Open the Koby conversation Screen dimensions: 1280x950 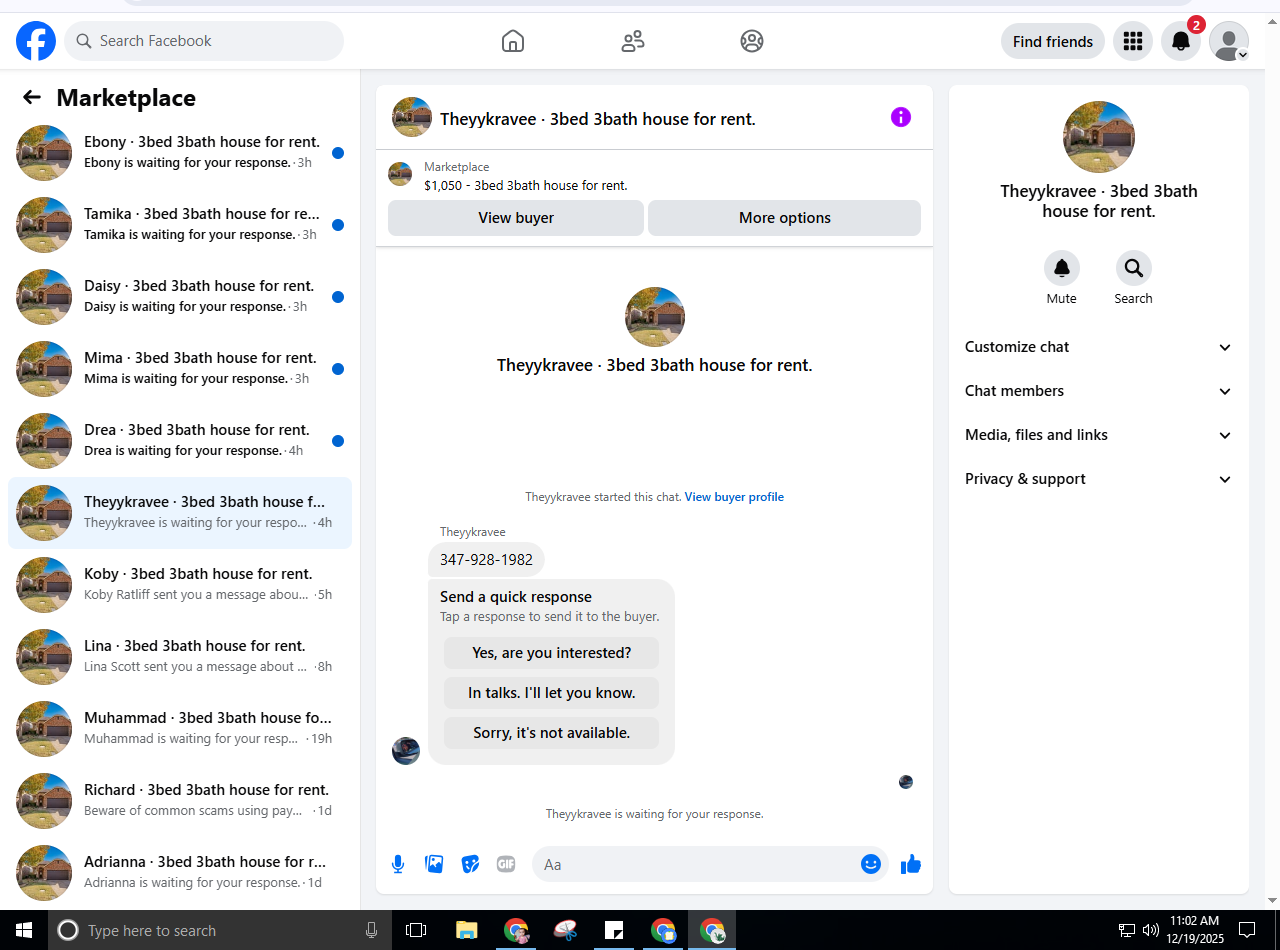pos(180,585)
